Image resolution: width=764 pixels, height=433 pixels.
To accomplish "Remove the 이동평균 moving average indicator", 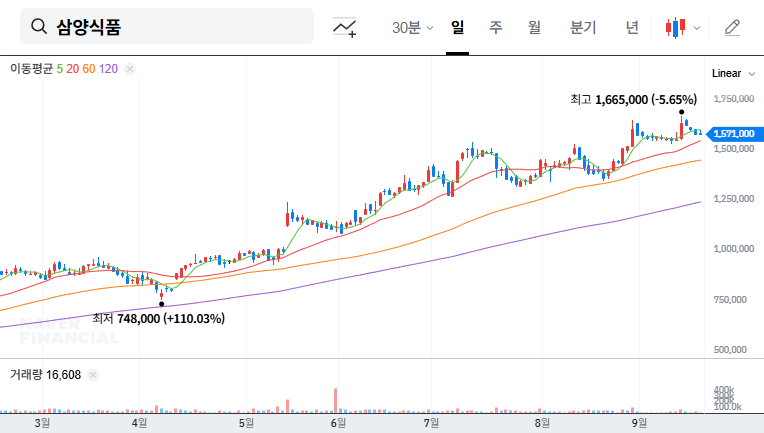I will (130, 69).
